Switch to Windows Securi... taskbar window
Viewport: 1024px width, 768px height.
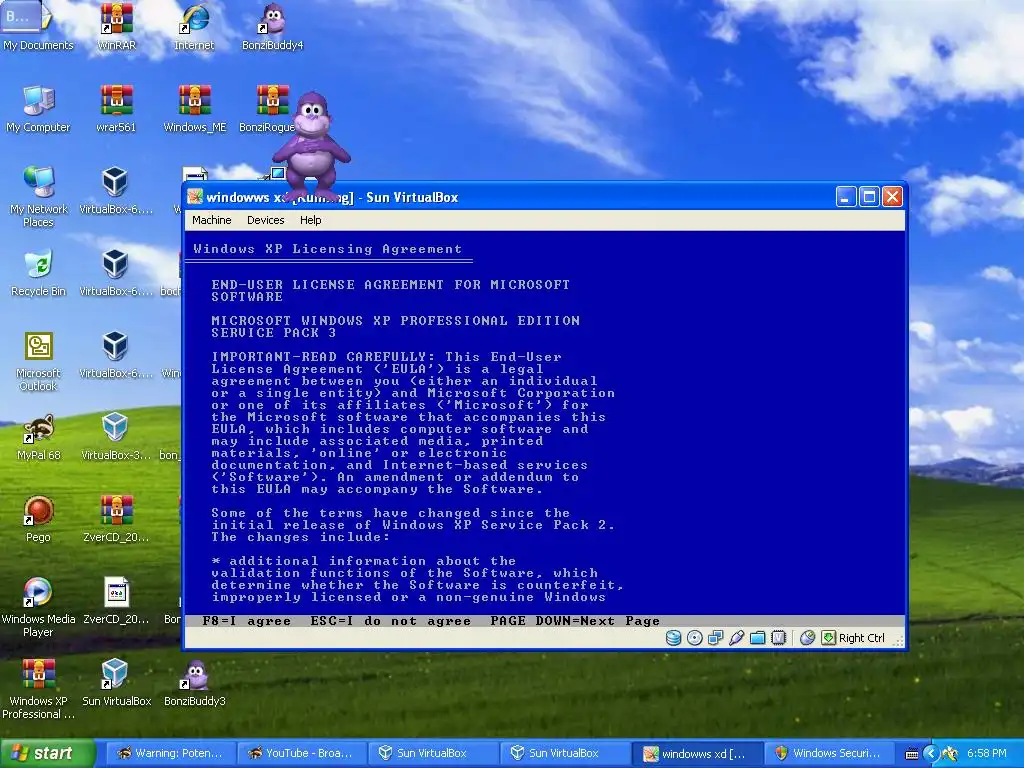827,754
